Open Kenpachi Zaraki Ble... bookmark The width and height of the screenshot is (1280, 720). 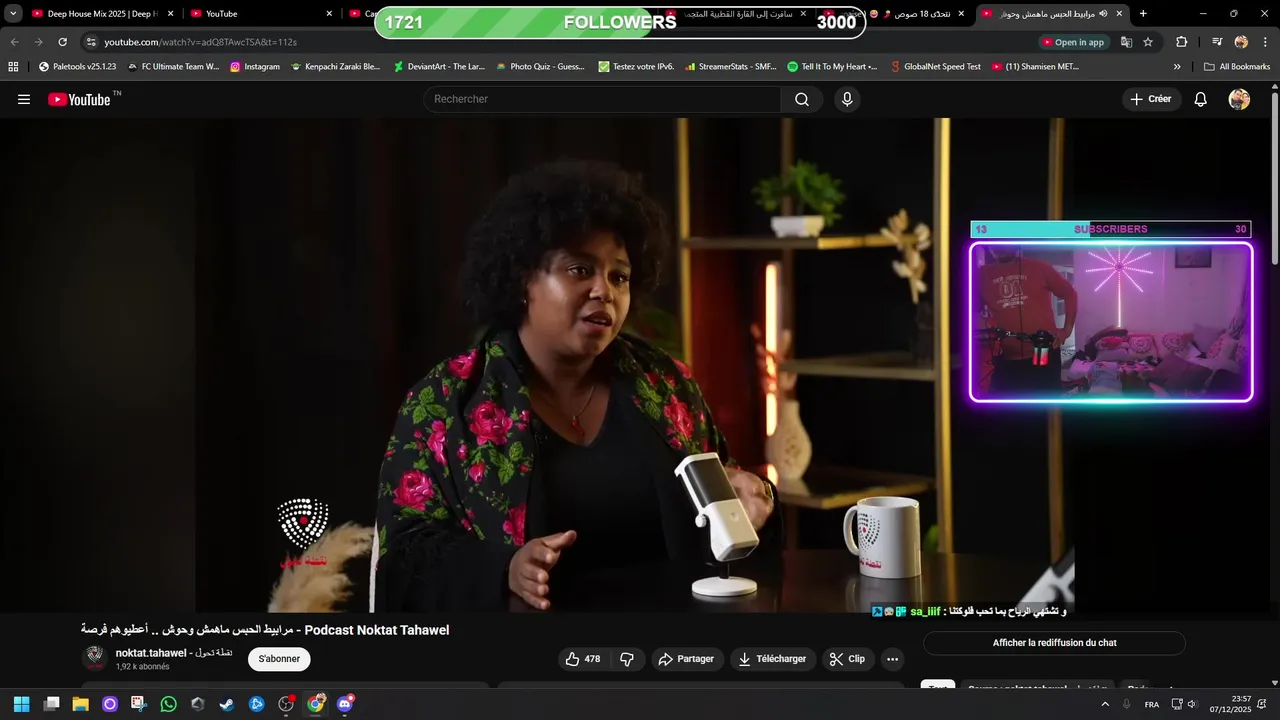[335, 67]
